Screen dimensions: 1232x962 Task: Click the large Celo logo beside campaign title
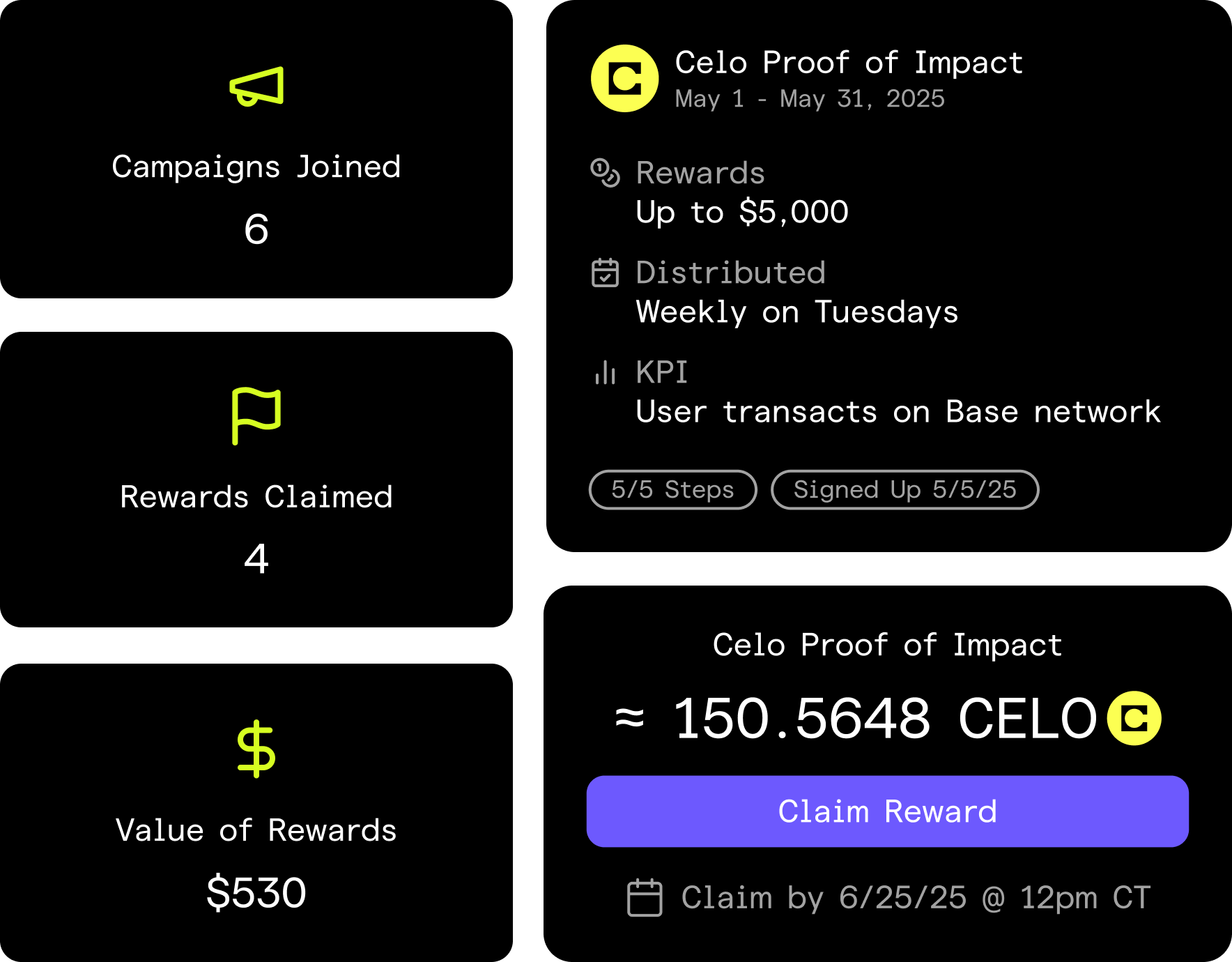click(x=624, y=79)
